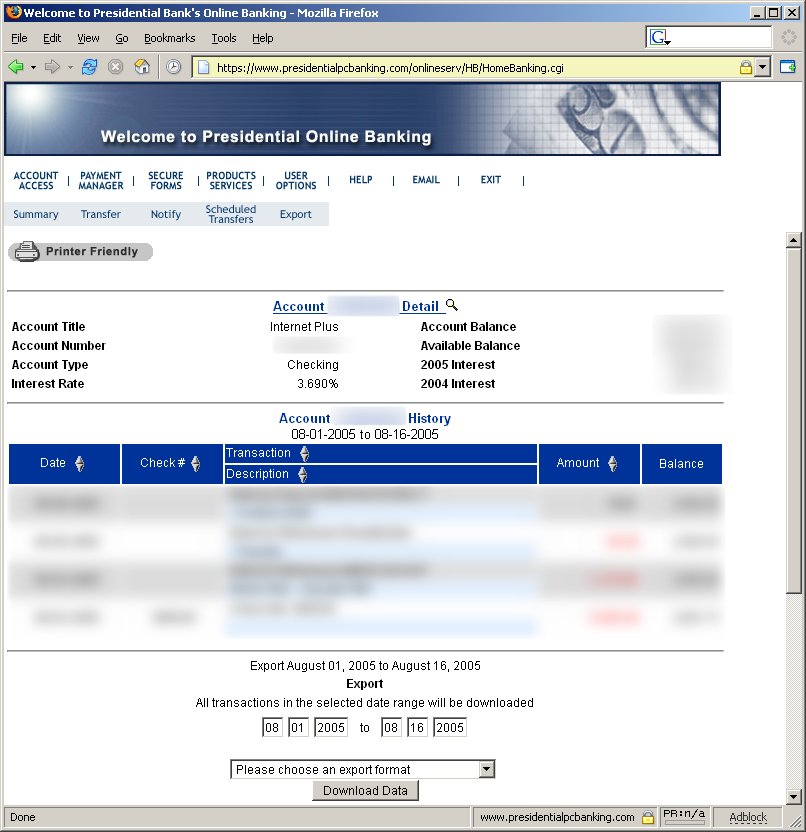Switch to the Scheduled Transfers tab
The width and height of the screenshot is (806, 832).
(231, 214)
